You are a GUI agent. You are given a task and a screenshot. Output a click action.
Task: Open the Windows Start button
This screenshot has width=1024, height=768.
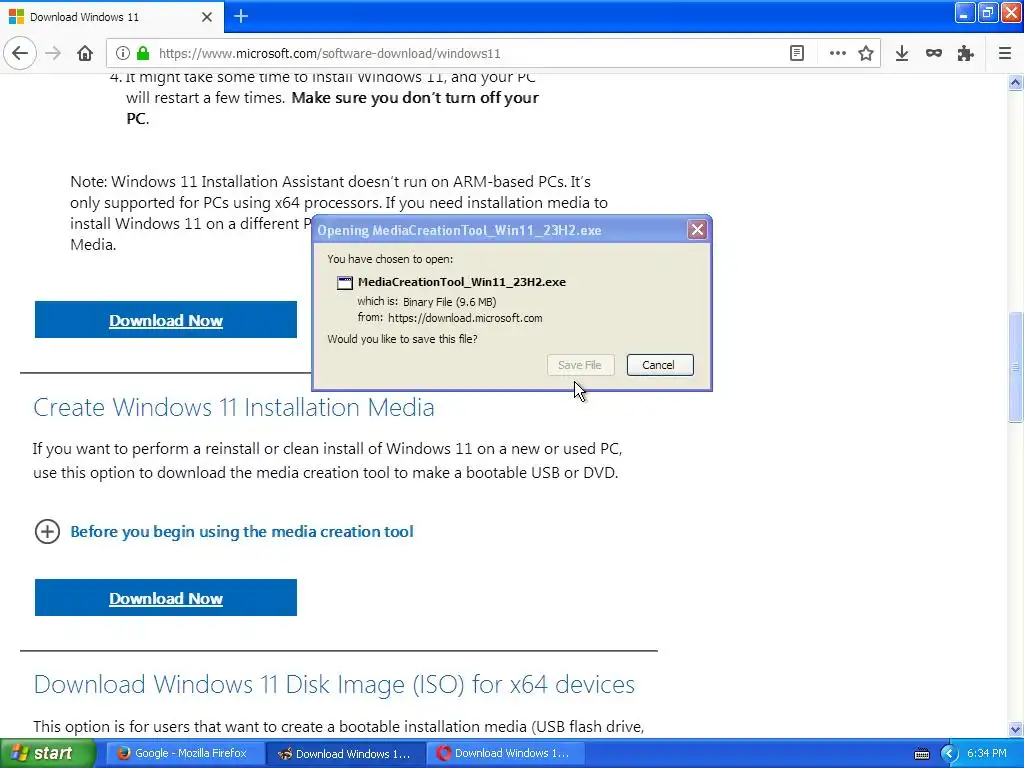48,754
